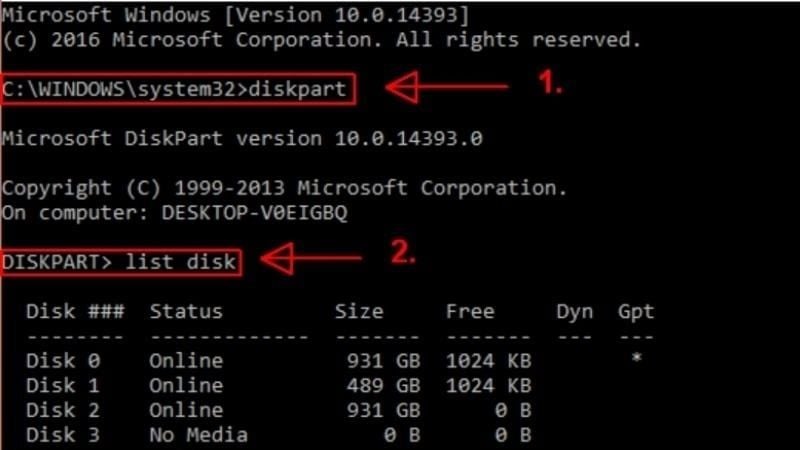Click the Gpt column header
The width and height of the screenshot is (800, 450).
[x=635, y=311]
